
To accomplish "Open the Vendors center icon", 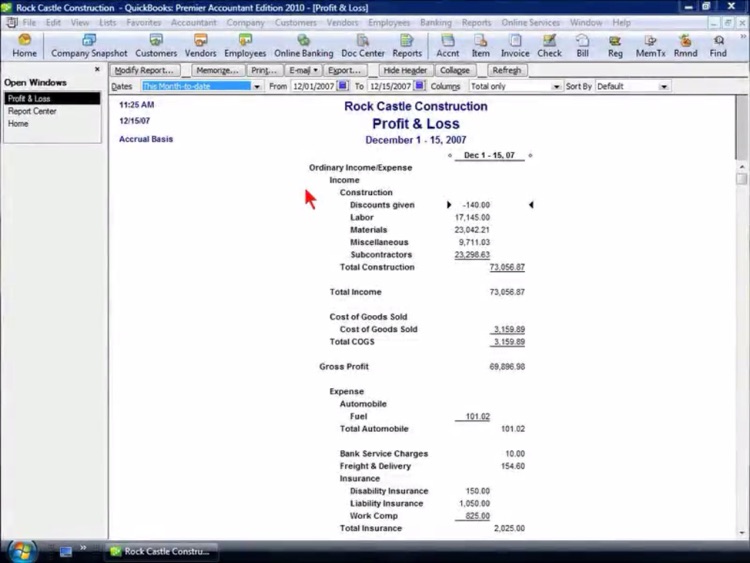I will click(x=200, y=46).
